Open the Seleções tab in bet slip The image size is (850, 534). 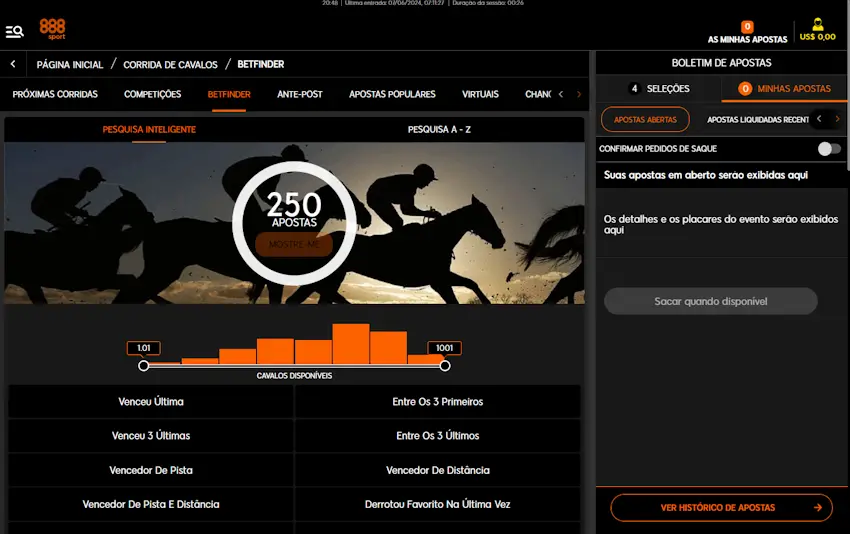point(659,88)
